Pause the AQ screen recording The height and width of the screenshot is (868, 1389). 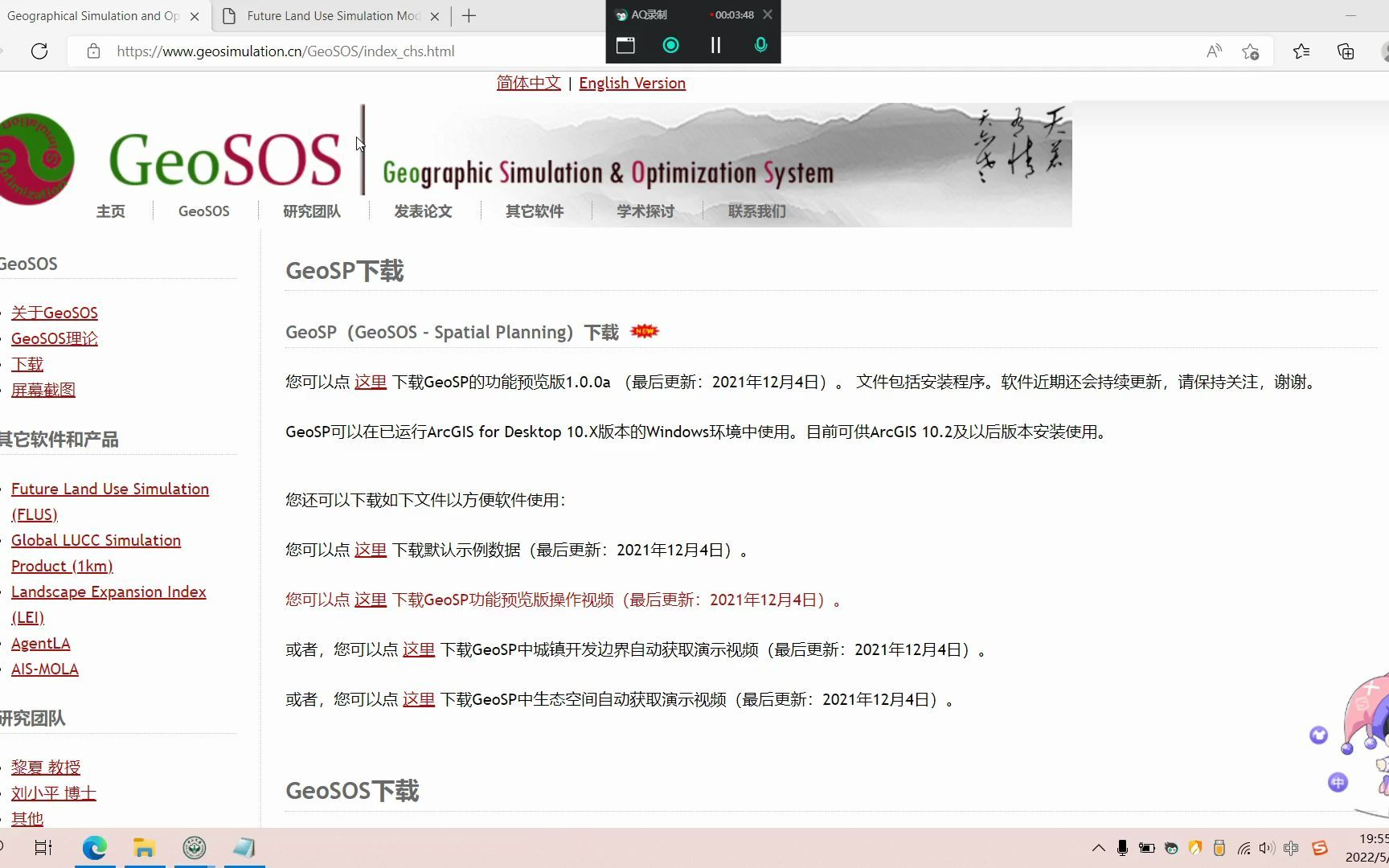click(715, 45)
